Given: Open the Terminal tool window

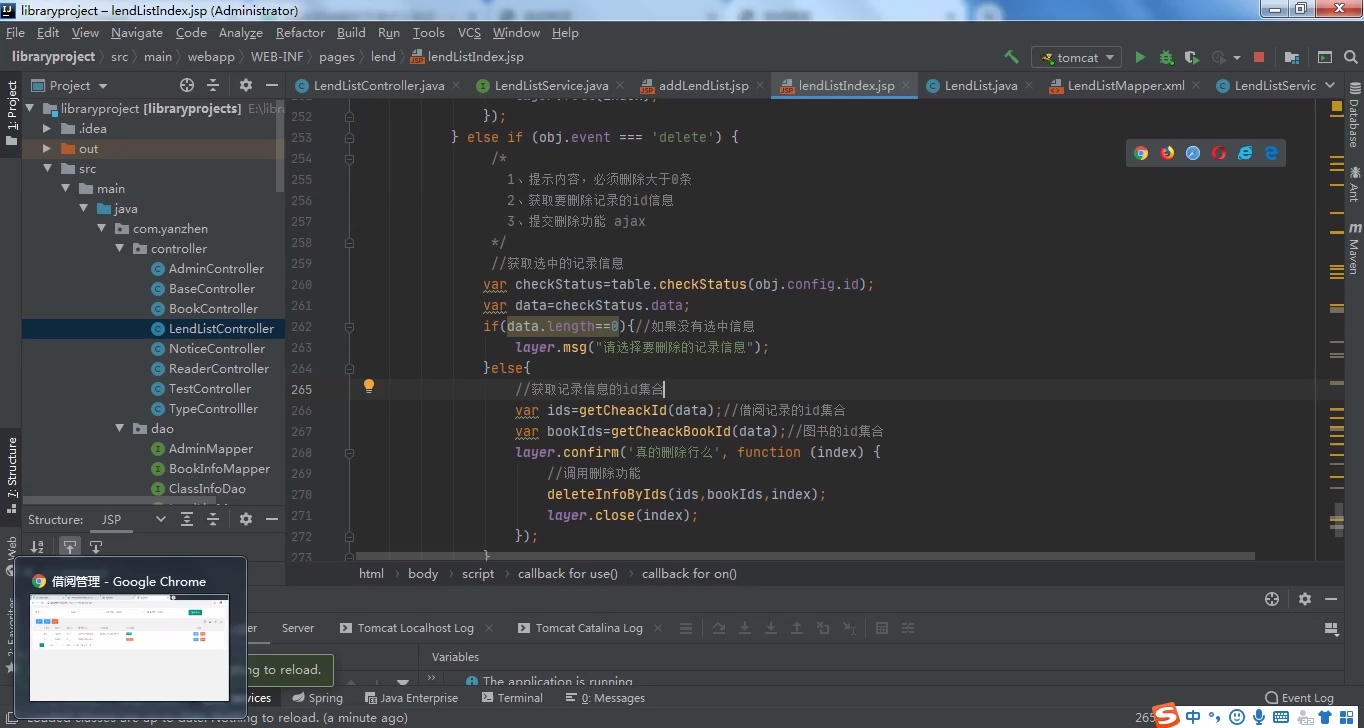Looking at the screenshot, I should pyautogui.click(x=511, y=698).
